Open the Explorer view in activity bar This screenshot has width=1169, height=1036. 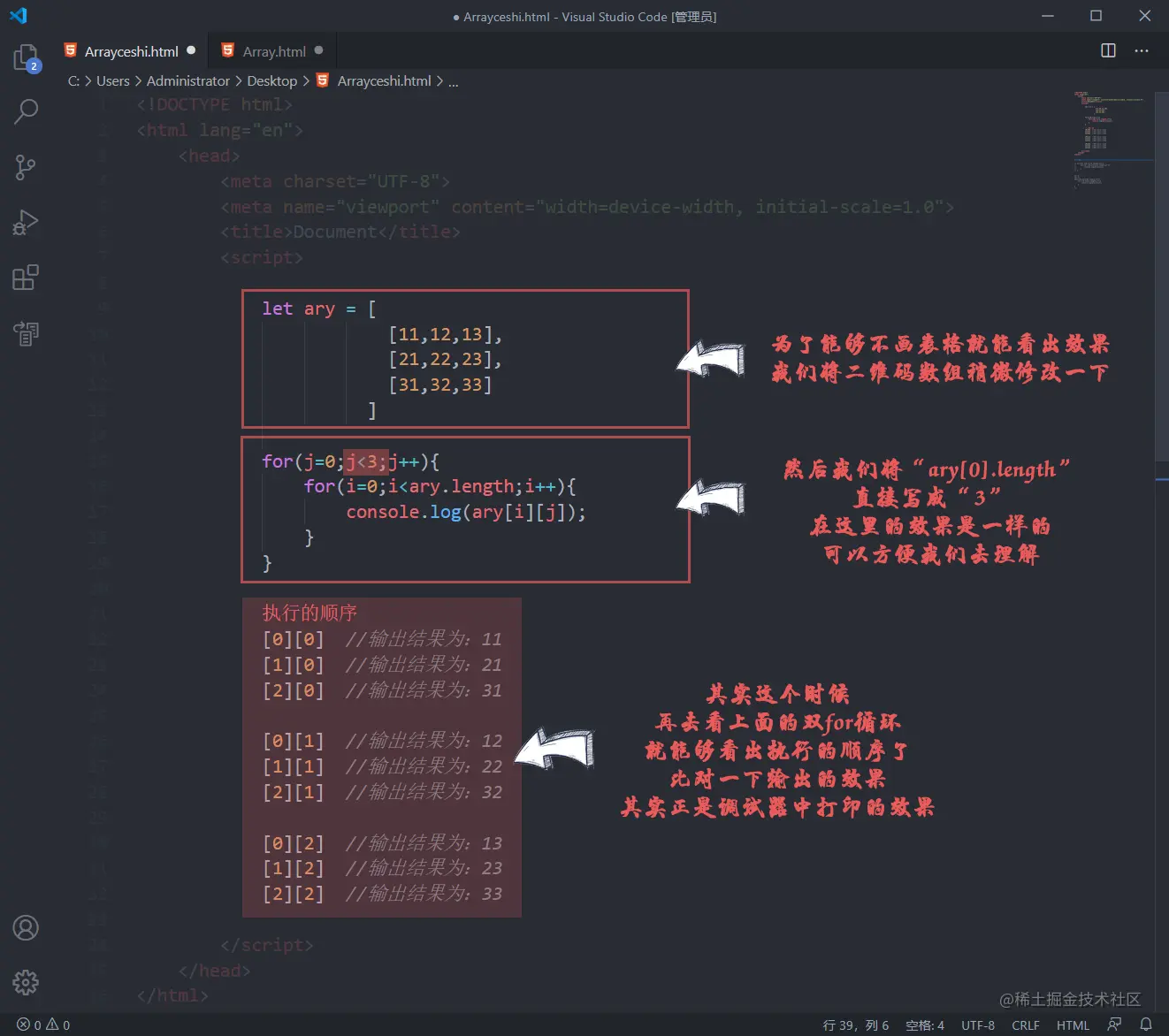(x=26, y=58)
